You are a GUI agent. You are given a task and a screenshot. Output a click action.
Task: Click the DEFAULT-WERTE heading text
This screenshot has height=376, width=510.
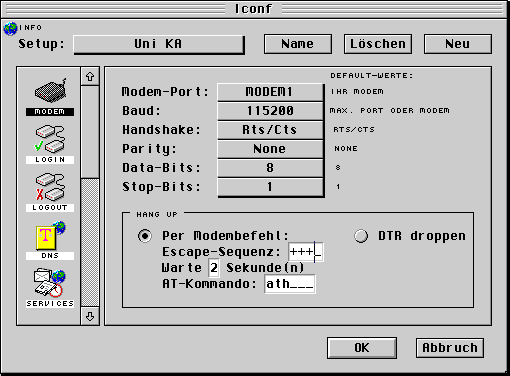click(372, 76)
